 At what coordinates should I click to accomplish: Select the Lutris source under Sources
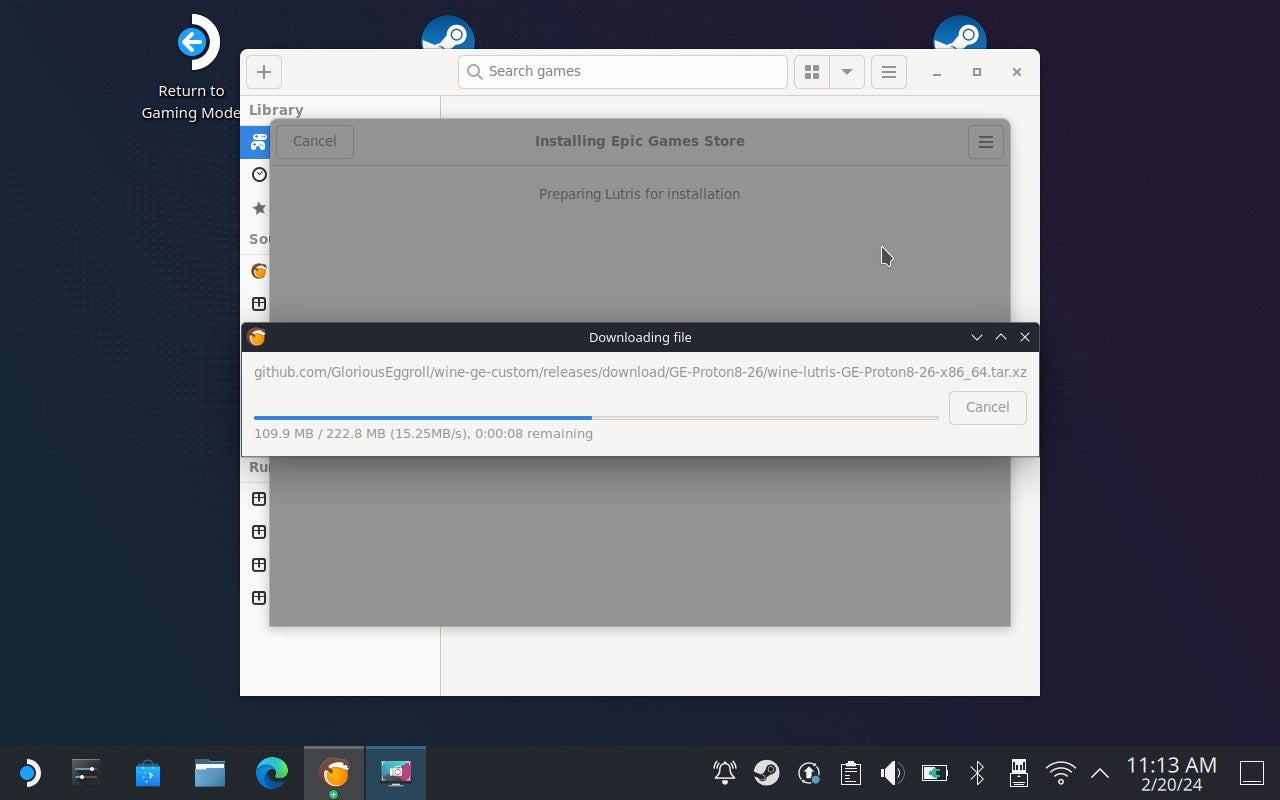(258, 271)
